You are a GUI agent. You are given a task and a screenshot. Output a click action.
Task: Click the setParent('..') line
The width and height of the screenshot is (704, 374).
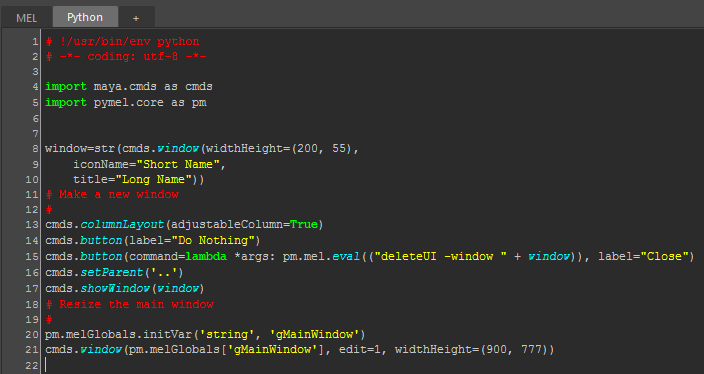coord(114,273)
